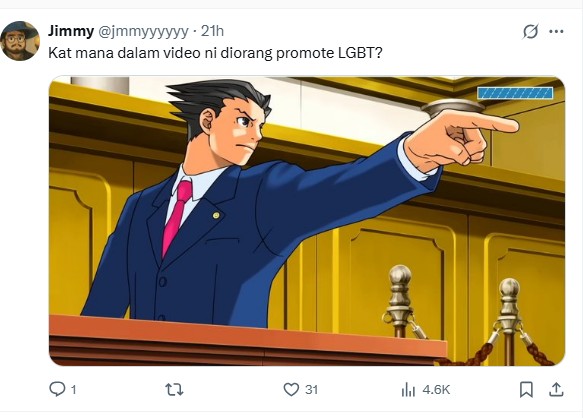This screenshot has height=418, width=583.
Task: Show the 1 reply count
Action: click(74, 390)
